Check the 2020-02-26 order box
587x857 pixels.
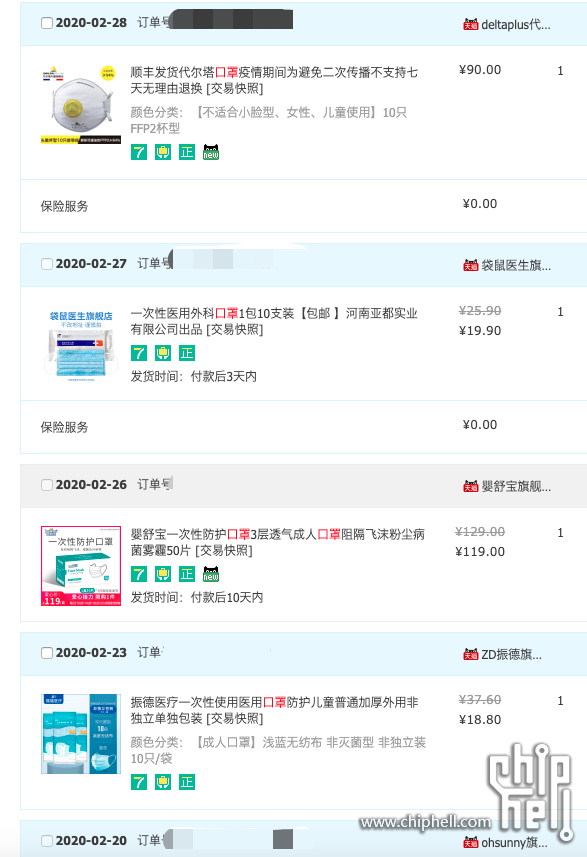47,485
